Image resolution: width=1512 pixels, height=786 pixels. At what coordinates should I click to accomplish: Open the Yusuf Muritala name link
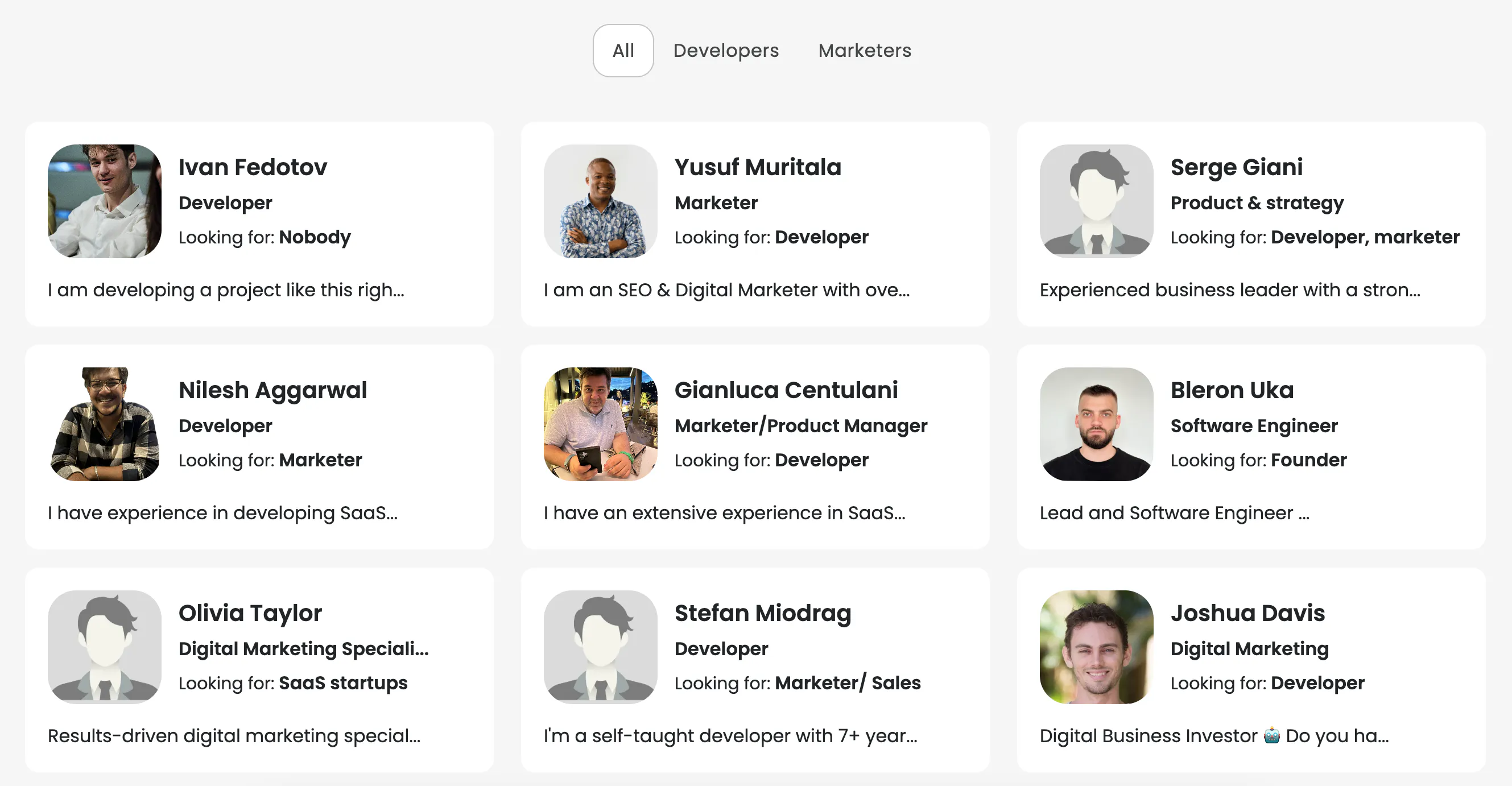[x=758, y=167]
